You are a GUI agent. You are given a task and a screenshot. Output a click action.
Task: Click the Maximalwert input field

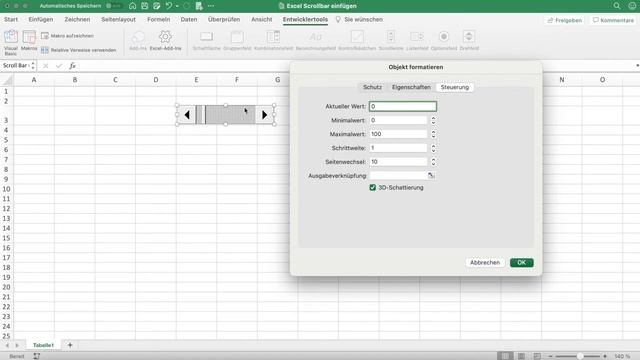(x=398, y=134)
